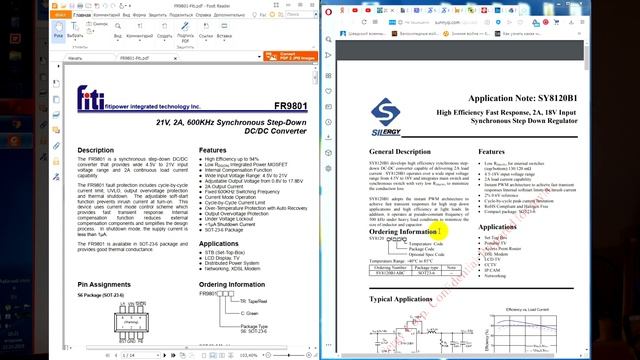Click the save icon in Foxit quick toolbar

point(72,6)
